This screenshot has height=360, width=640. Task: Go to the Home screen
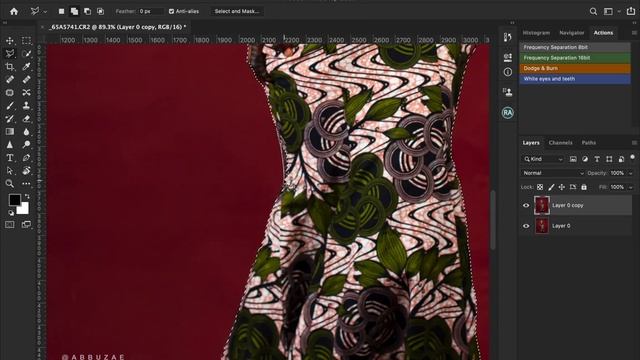pos(14,11)
